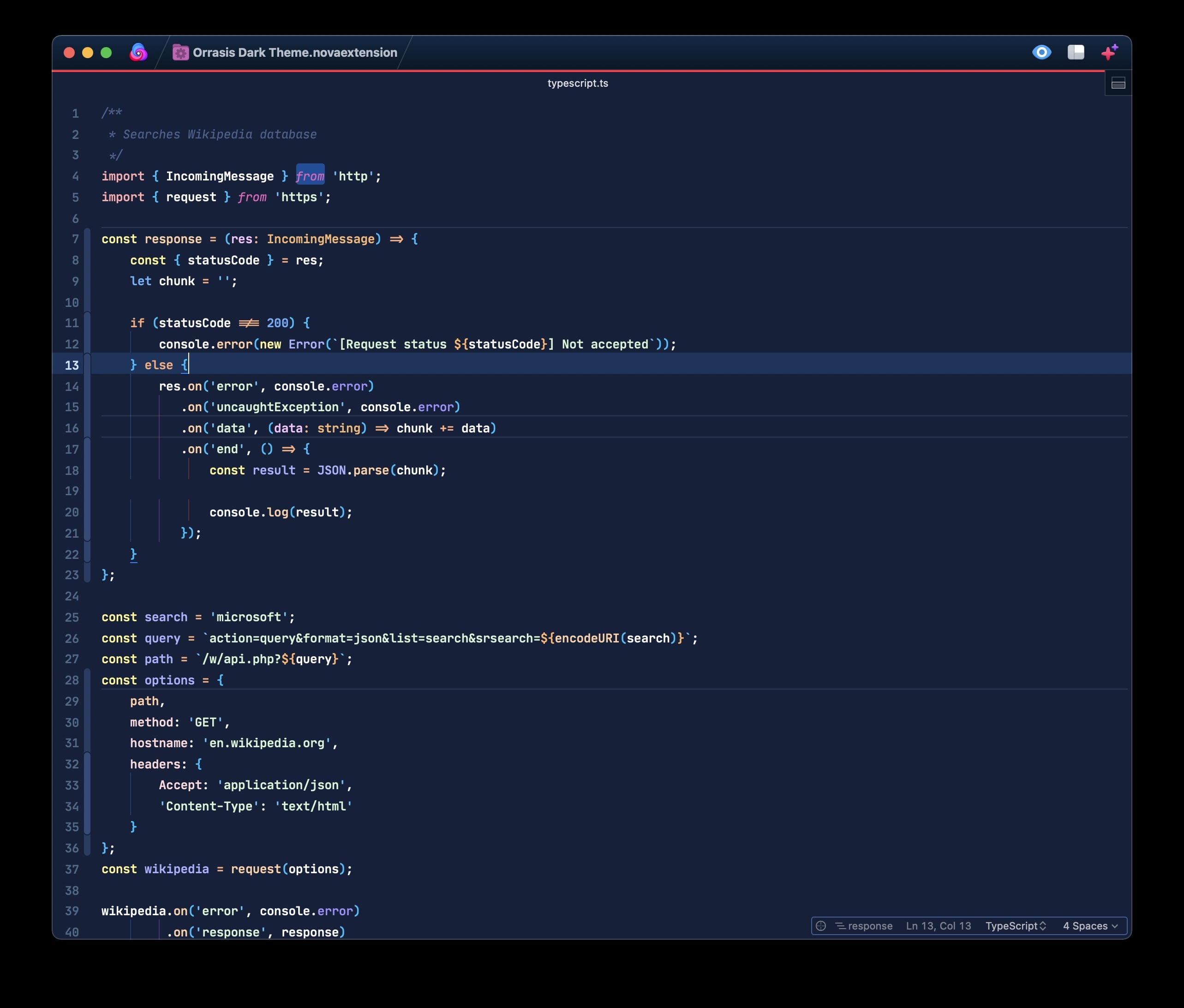Click the Orrasis Dark Theme extension folder icon
The width and height of the screenshot is (1184, 1008).
pos(180,53)
